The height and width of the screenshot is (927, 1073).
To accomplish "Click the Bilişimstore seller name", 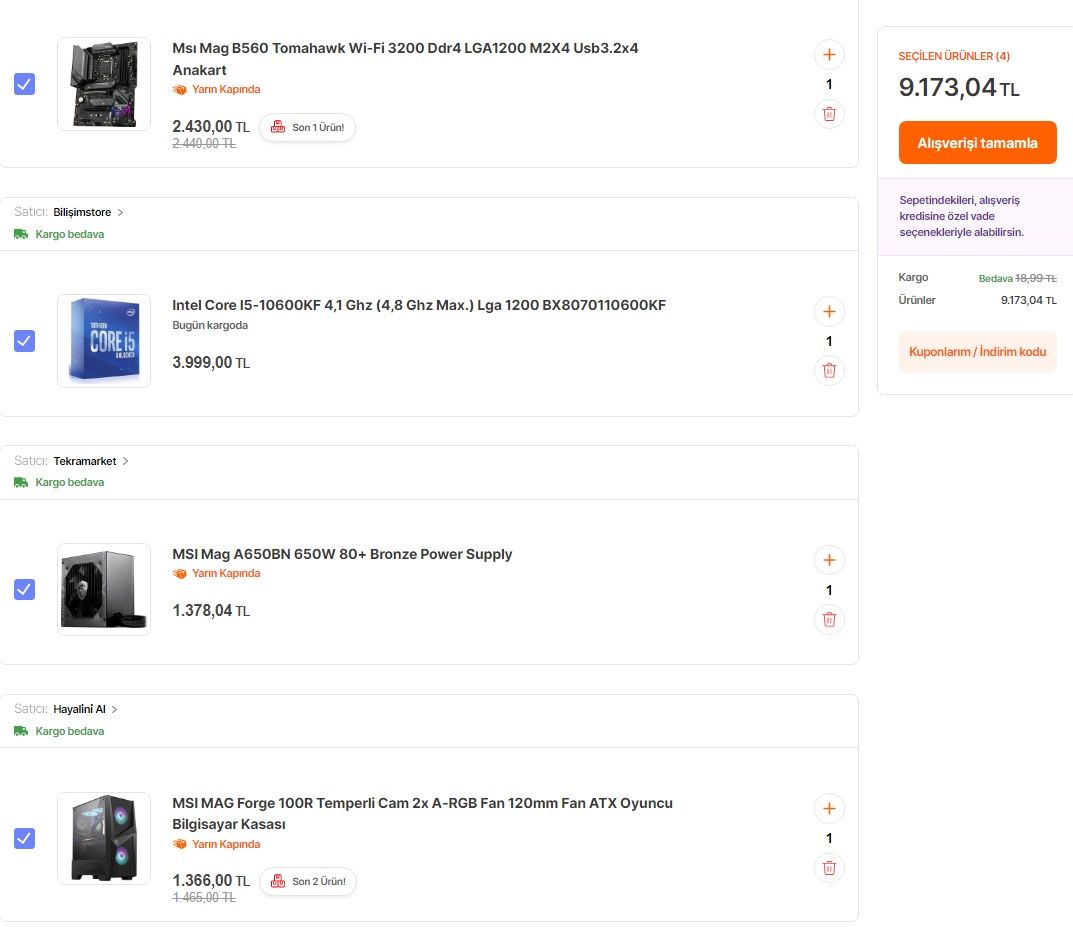I will point(82,213).
